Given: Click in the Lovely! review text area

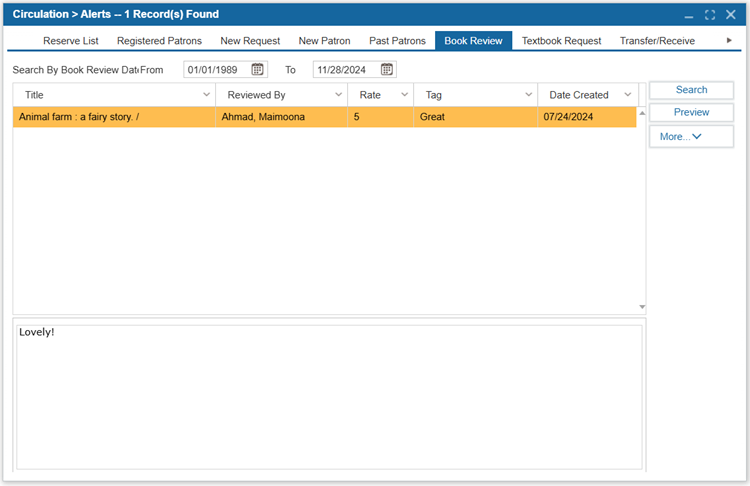Looking at the screenshot, I should [x=329, y=397].
